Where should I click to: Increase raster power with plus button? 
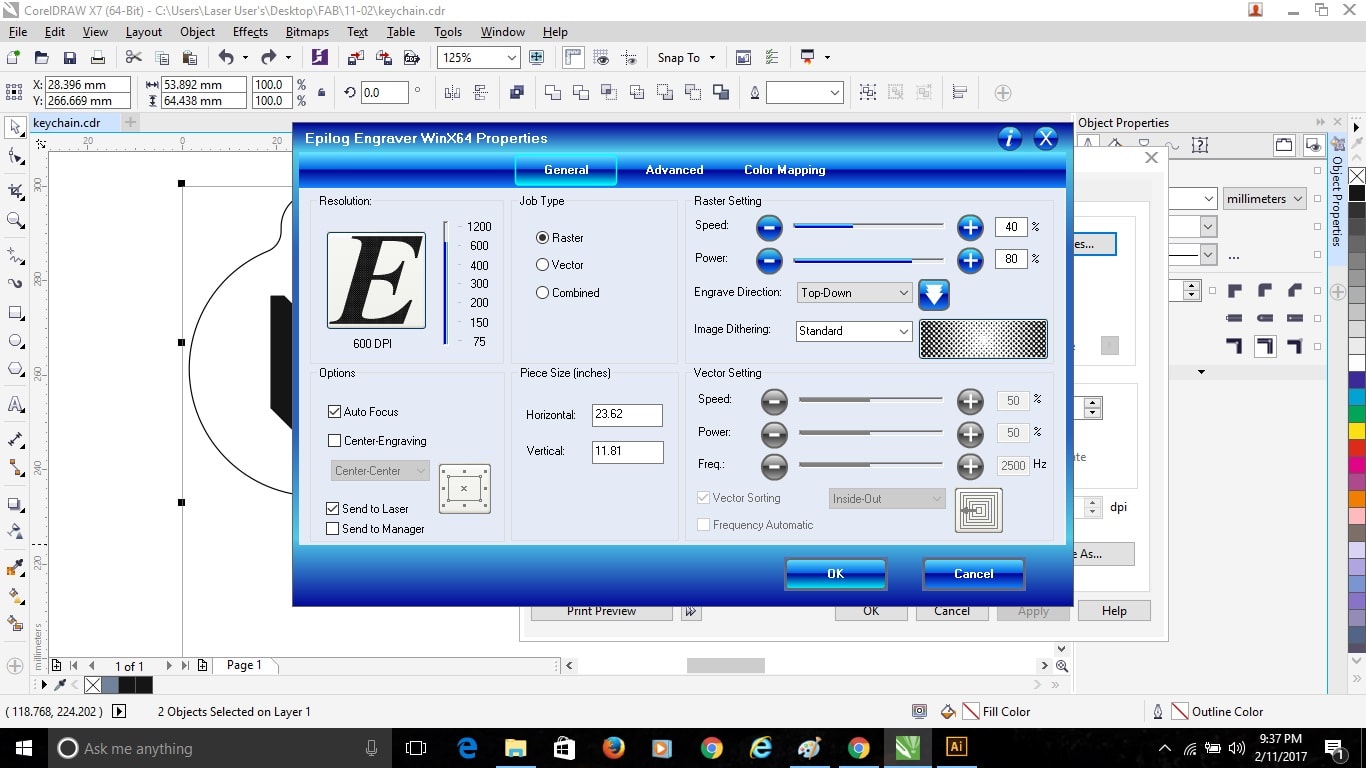point(970,261)
